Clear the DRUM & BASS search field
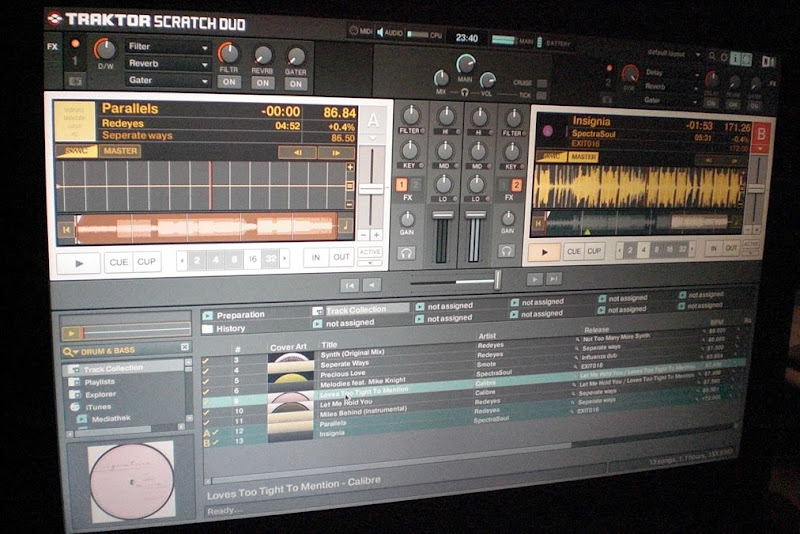 tap(185, 347)
